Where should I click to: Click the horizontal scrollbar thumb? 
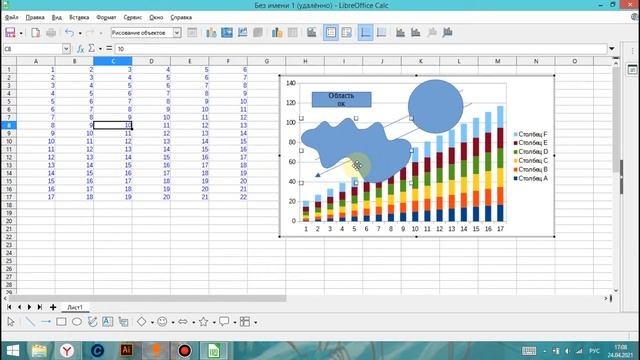point(147,299)
